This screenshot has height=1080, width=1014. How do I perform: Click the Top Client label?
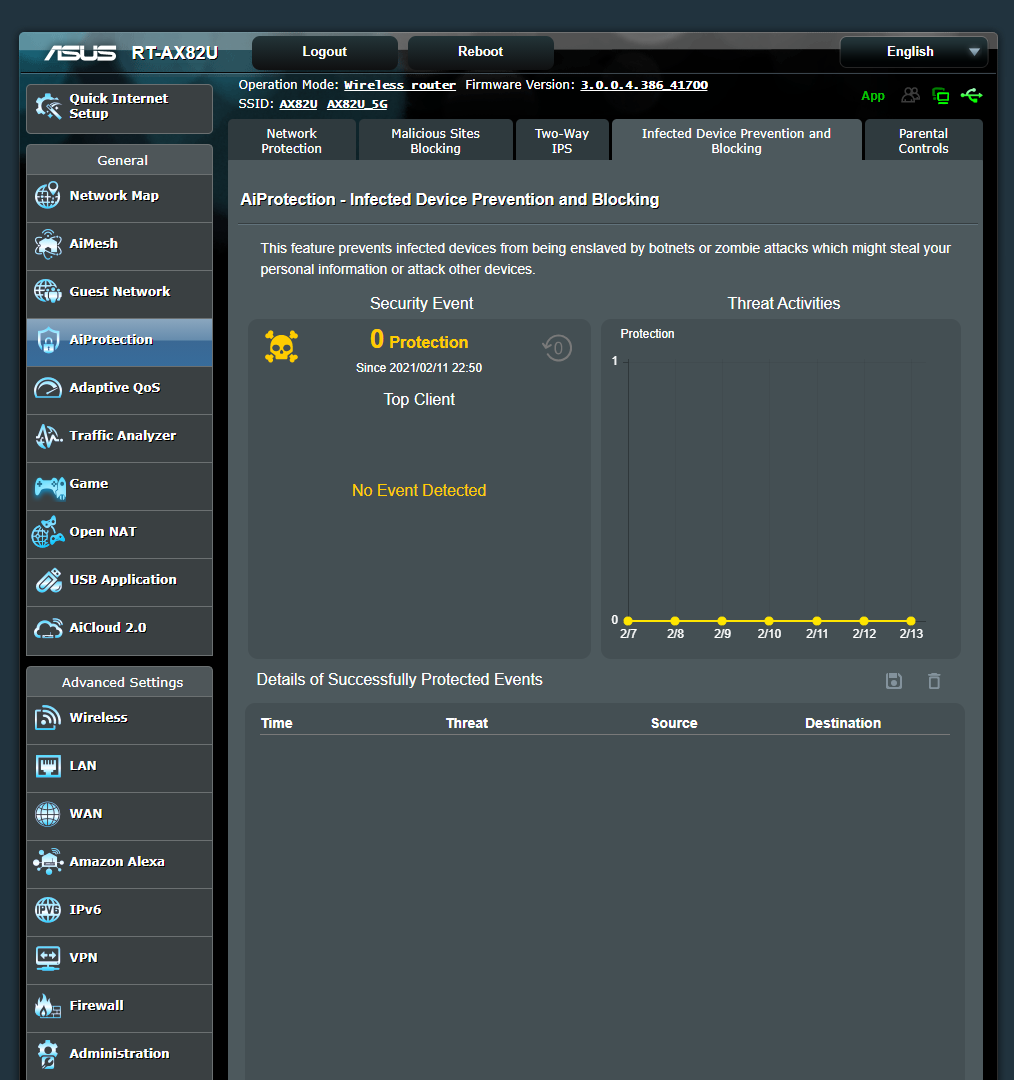(419, 399)
